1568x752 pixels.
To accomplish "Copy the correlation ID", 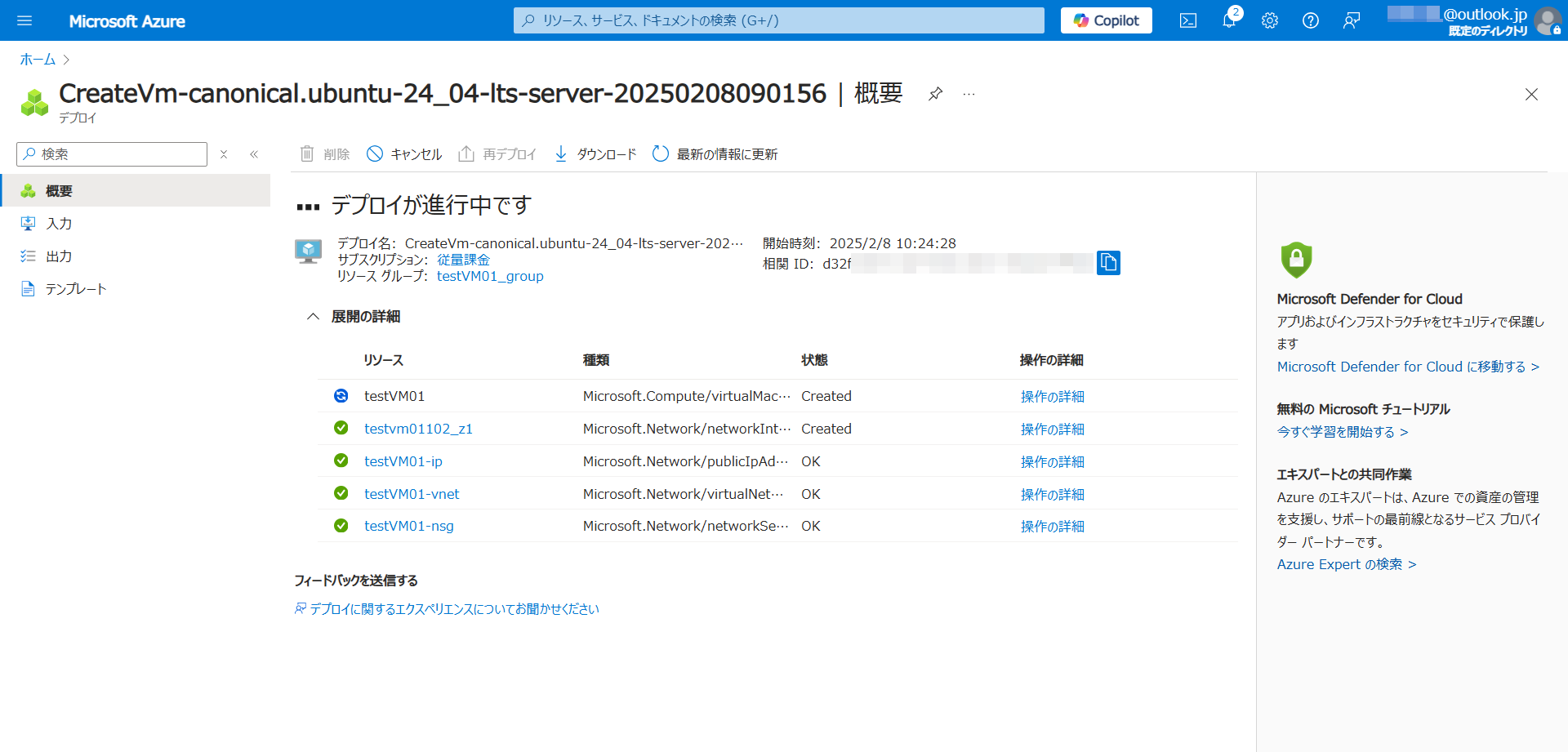I will coord(1108,262).
